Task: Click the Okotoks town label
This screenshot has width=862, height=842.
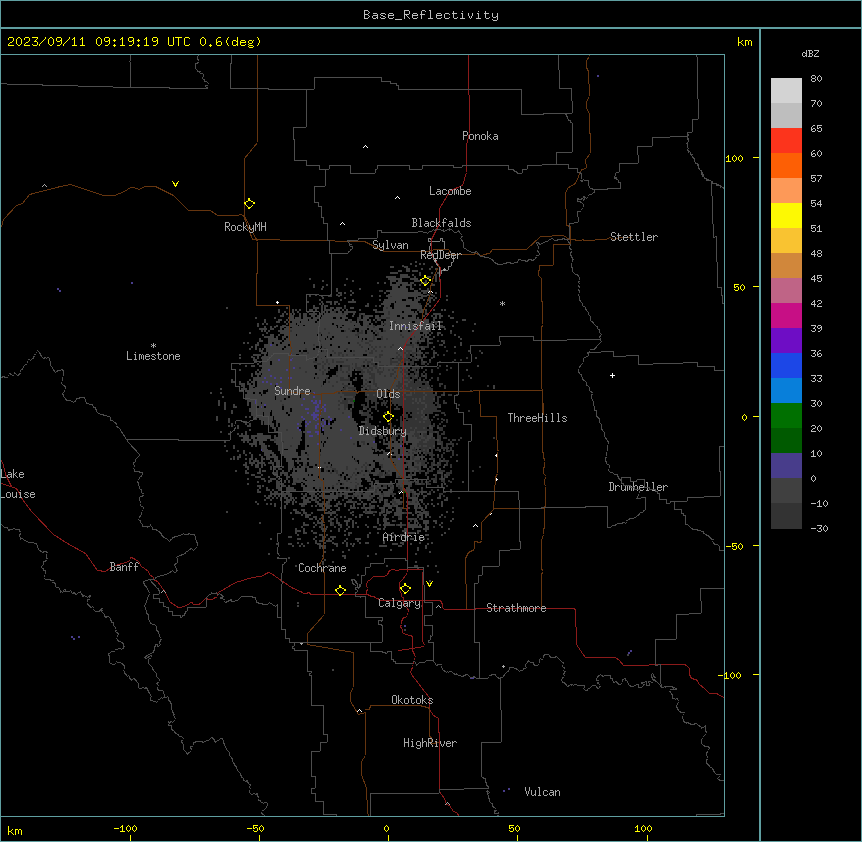Action: [412, 700]
